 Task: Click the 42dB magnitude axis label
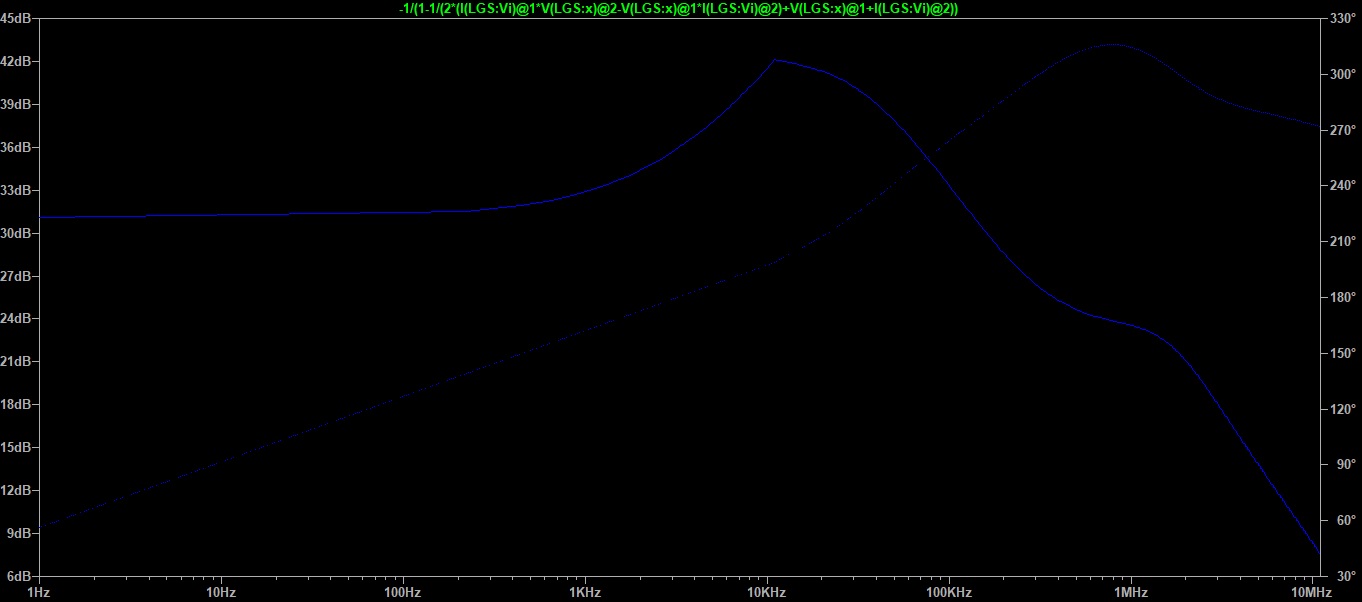coord(18,61)
